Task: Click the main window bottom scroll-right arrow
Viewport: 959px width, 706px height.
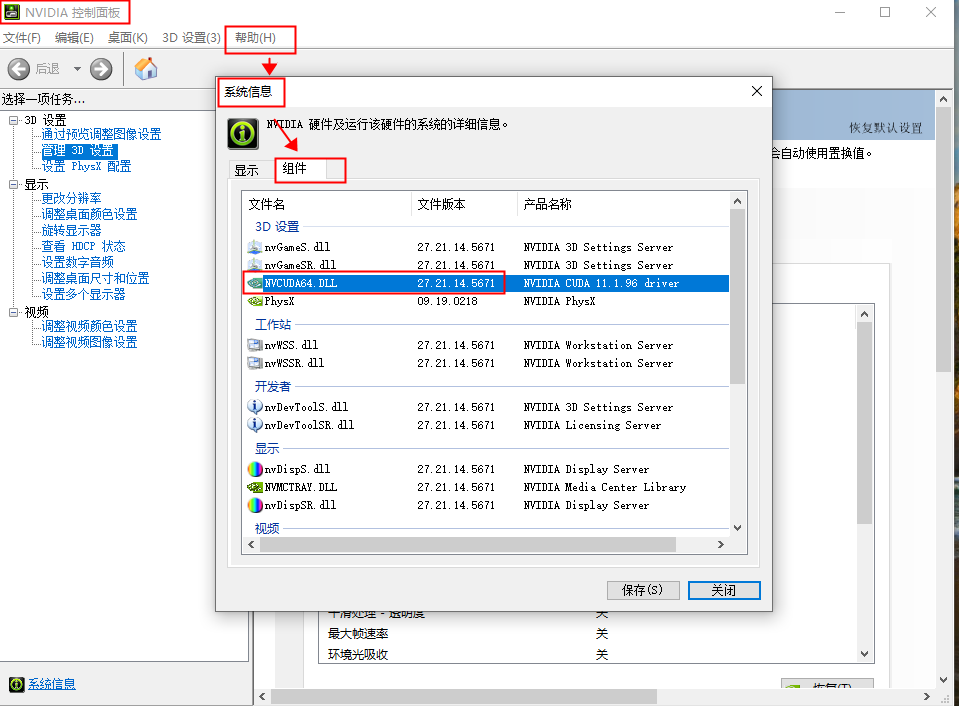Action: click(927, 697)
